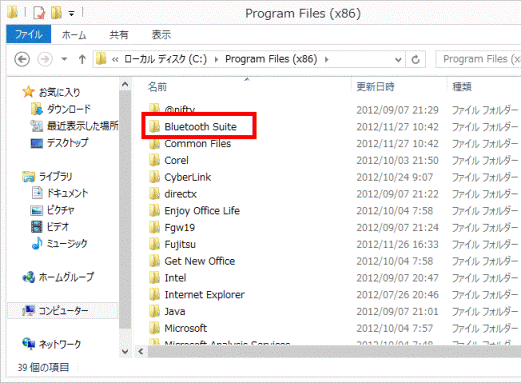Open デスクトップ in the navigation pane
The height and width of the screenshot is (383, 521).
[x=68, y=143]
